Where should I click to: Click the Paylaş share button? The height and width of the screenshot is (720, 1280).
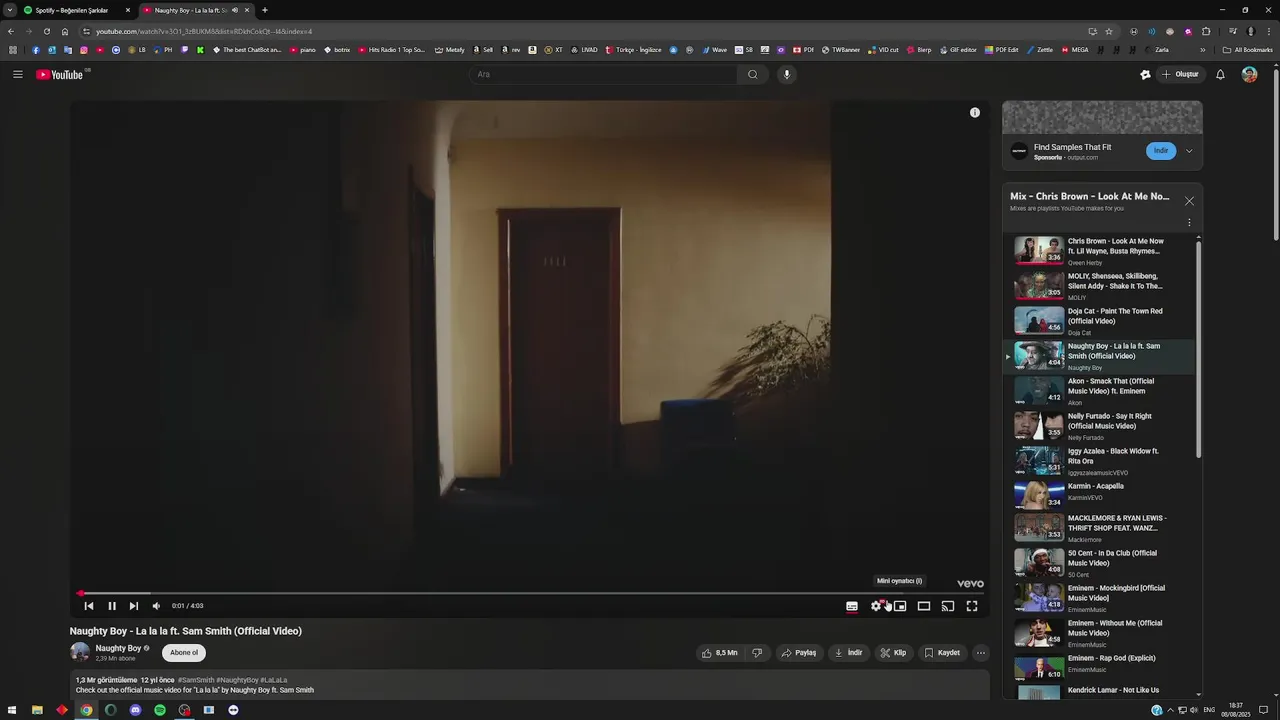coord(799,653)
